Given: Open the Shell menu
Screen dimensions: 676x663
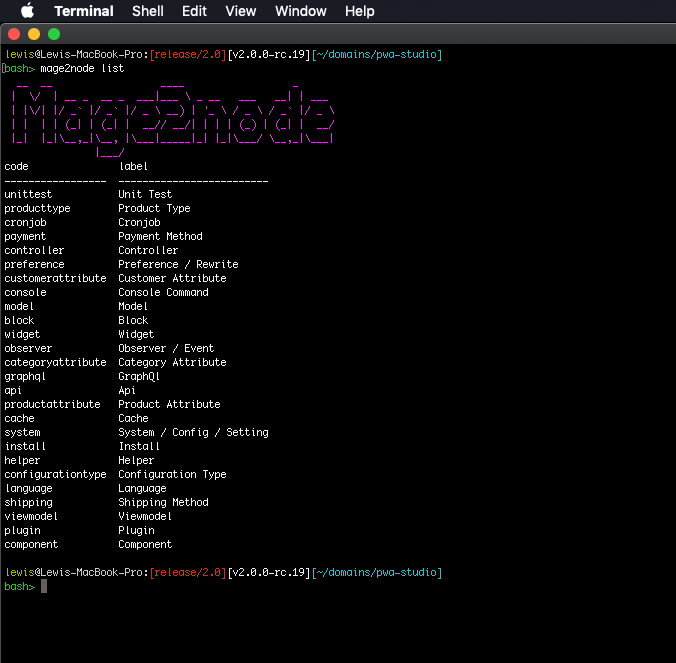Looking at the screenshot, I should 147,11.
